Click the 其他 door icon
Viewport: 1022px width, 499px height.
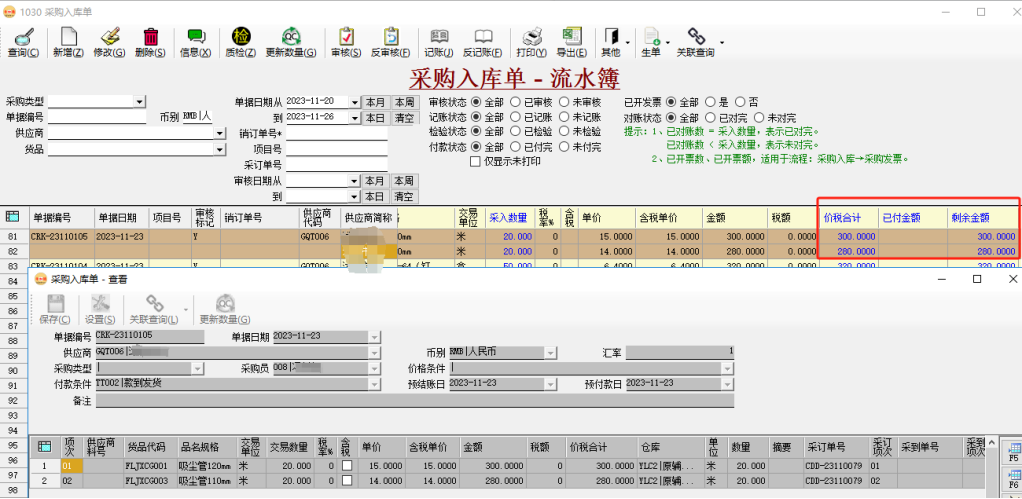pos(611,37)
